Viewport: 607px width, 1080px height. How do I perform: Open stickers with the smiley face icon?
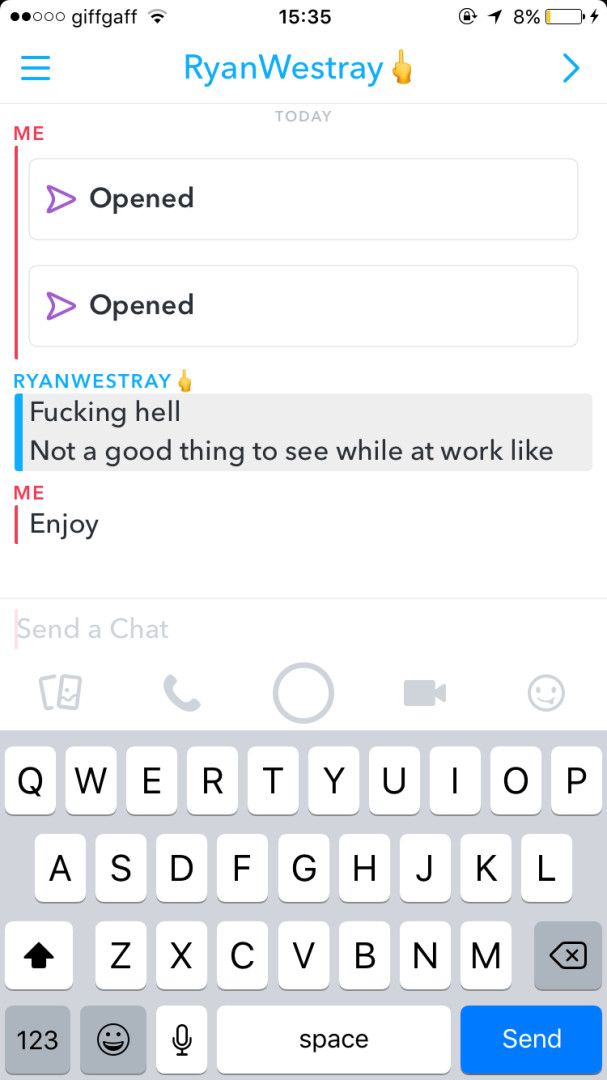click(546, 693)
